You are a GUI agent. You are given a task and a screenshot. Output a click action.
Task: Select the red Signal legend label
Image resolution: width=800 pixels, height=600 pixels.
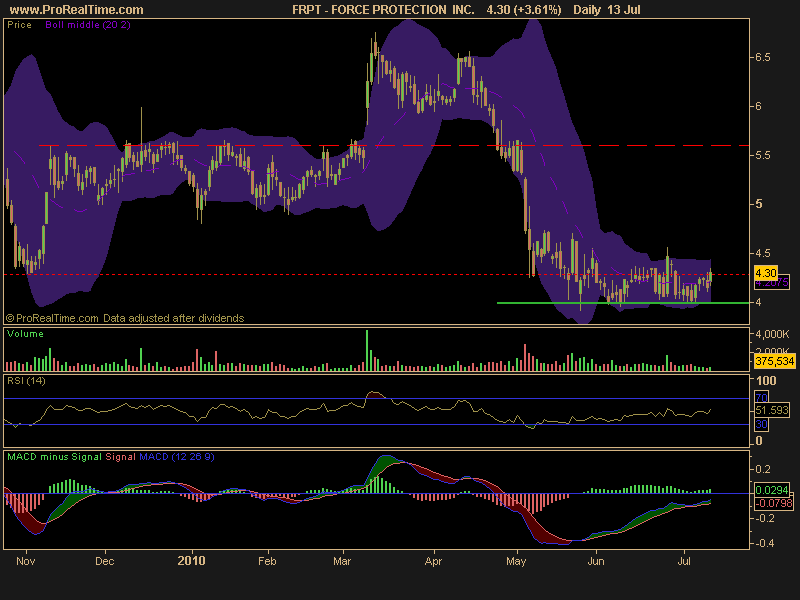[120, 457]
